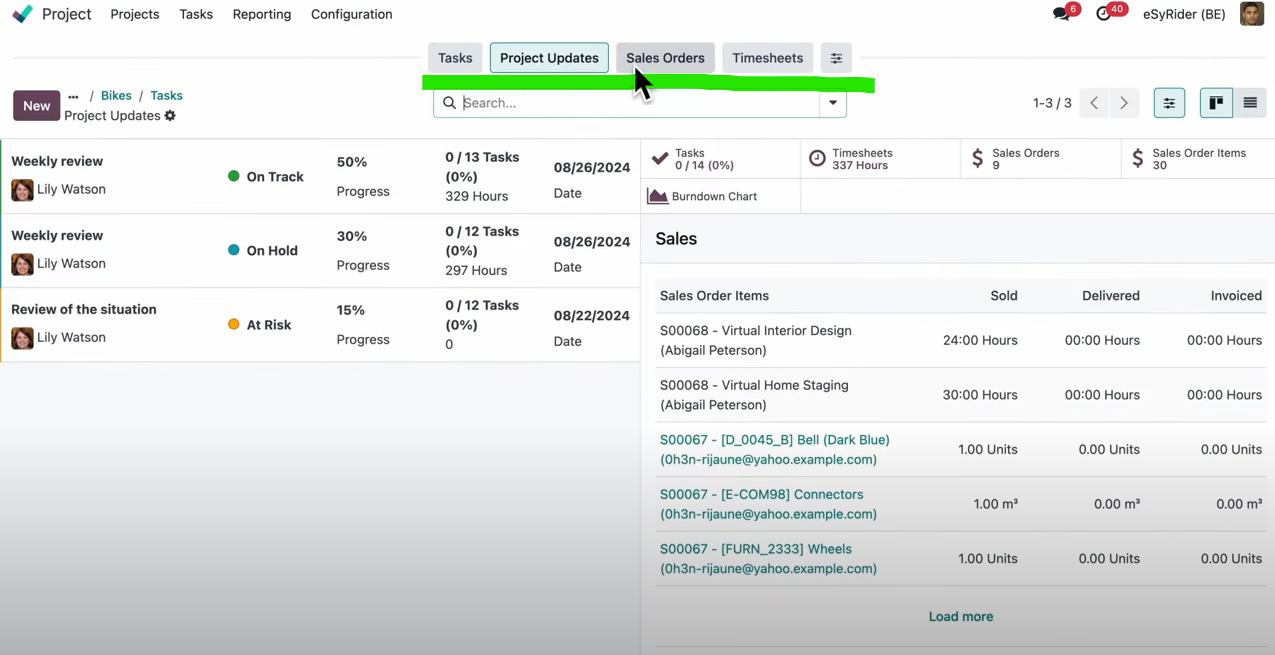Open the On Hold status selector

[x=264, y=250]
